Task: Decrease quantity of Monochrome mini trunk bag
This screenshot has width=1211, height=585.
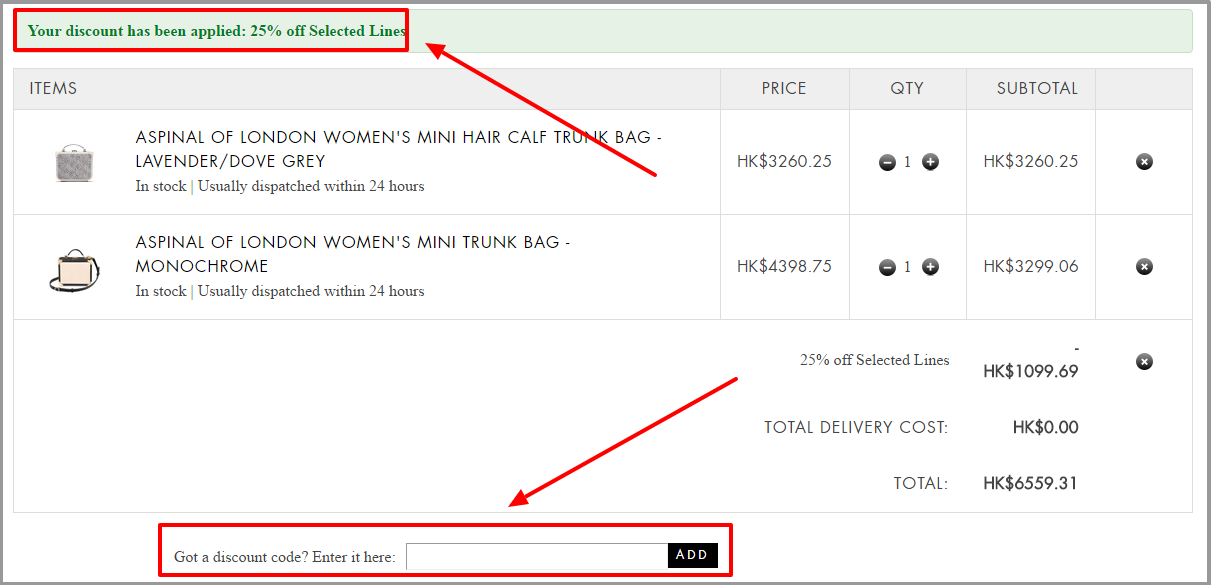Action: click(x=887, y=267)
